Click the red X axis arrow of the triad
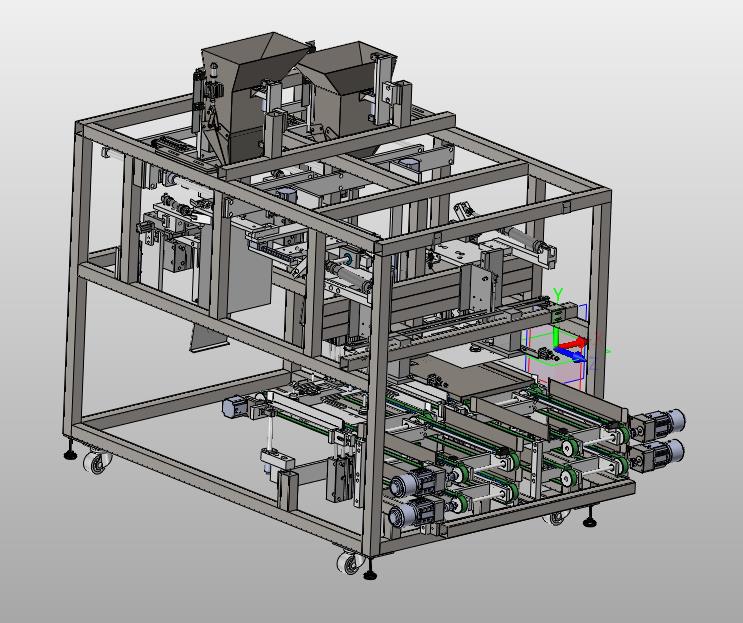This screenshot has width=743, height=623. pyautogui.click(x=573, y=344)
